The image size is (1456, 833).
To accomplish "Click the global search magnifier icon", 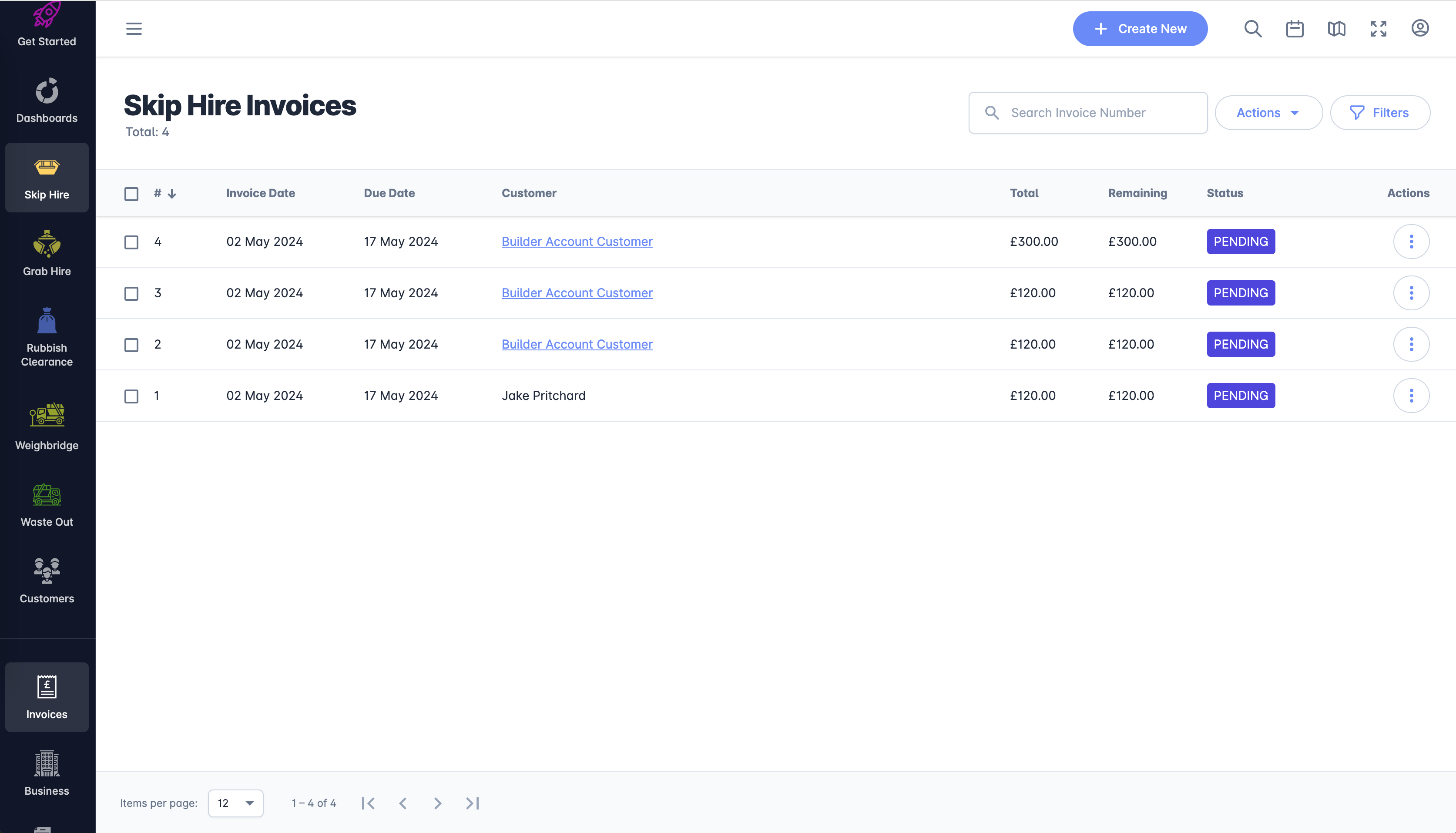I will click(1252, 29).
